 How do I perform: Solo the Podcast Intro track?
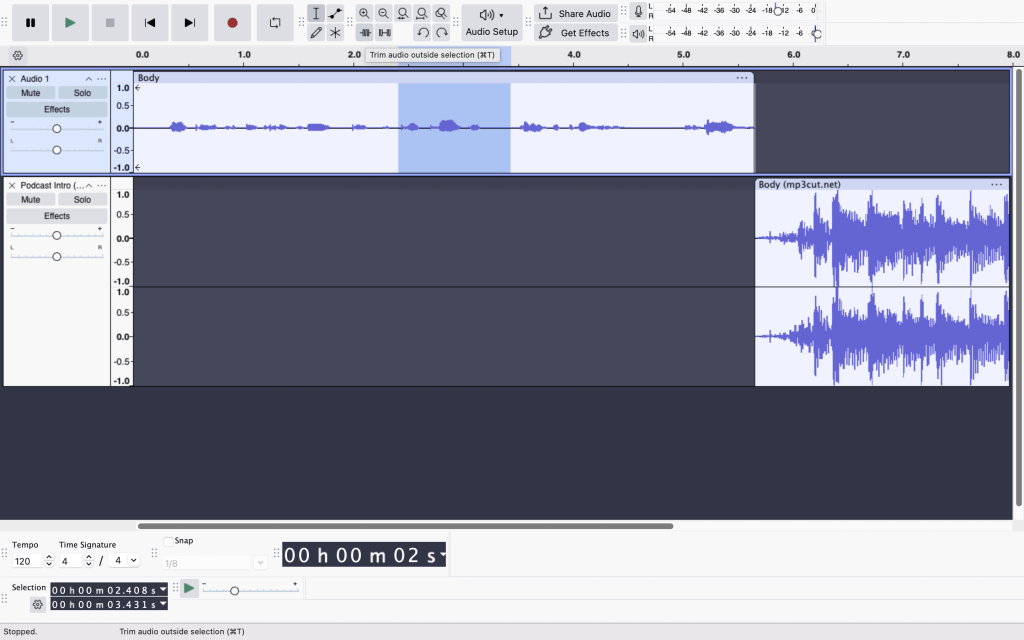(82, 200)
